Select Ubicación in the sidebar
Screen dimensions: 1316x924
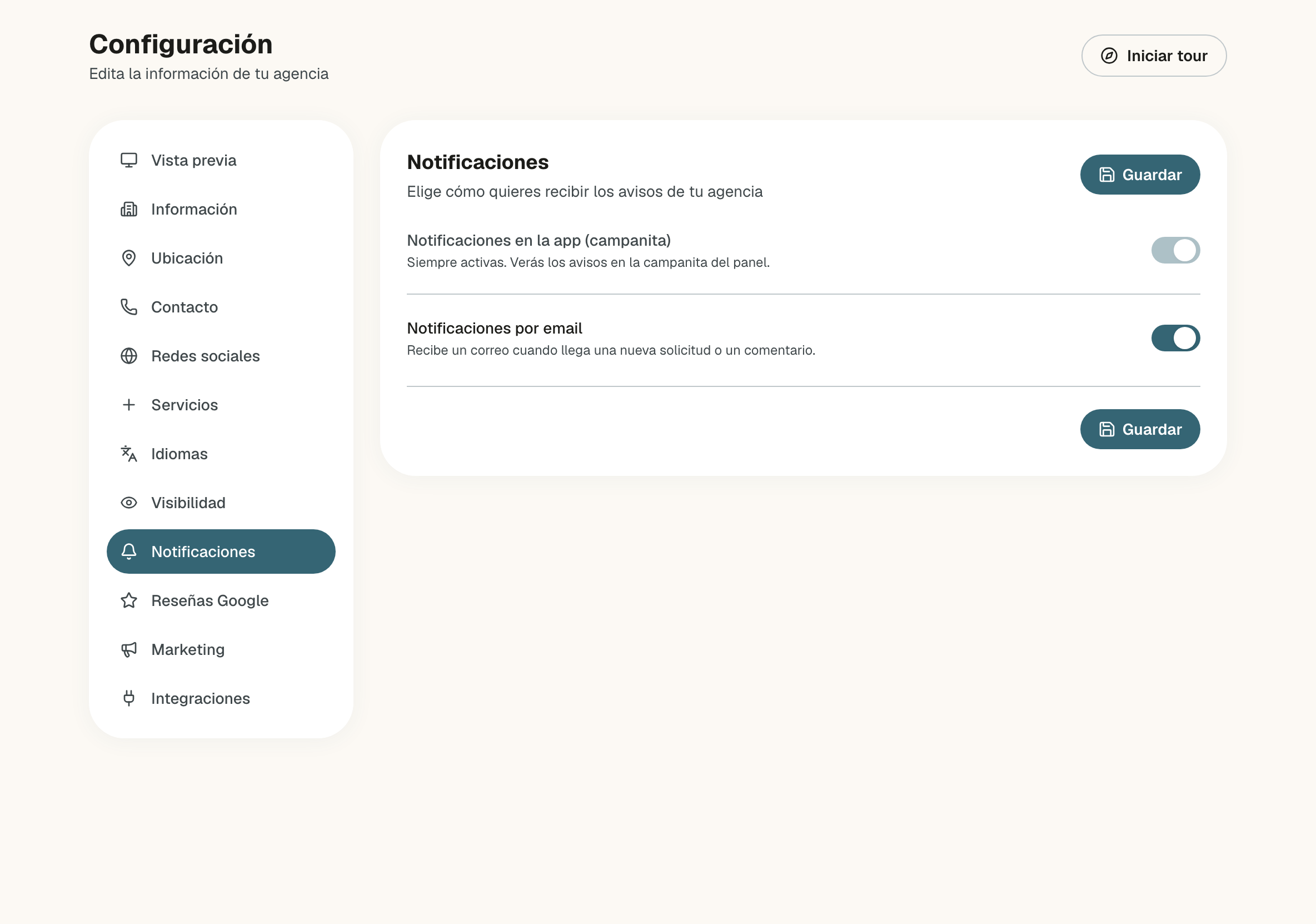point(221,258)
